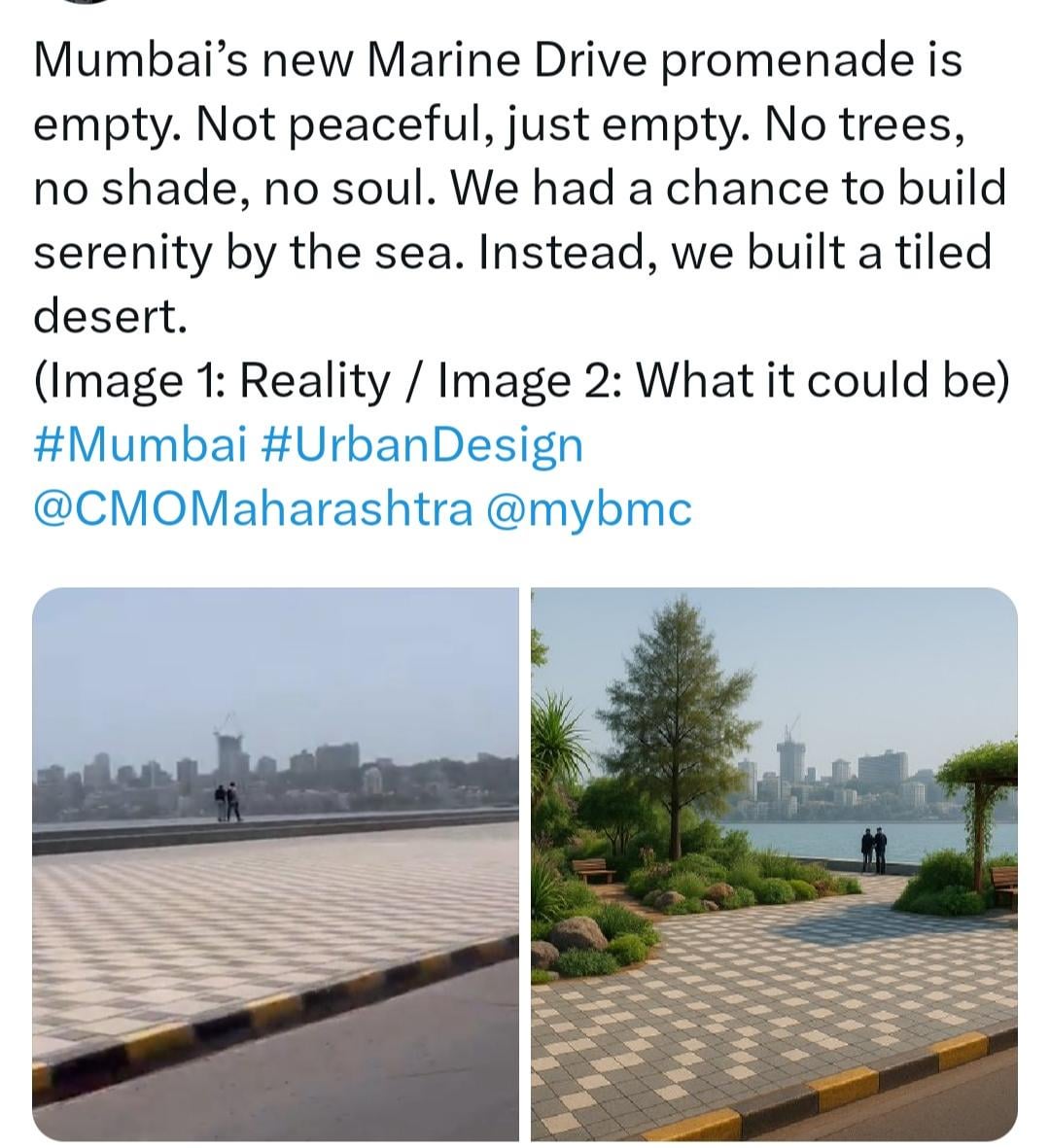The width and height of the screenshot is (1050, 1148).
Task: Open the #UrbanDesign hashtag
Action: [x=422, y=444]
